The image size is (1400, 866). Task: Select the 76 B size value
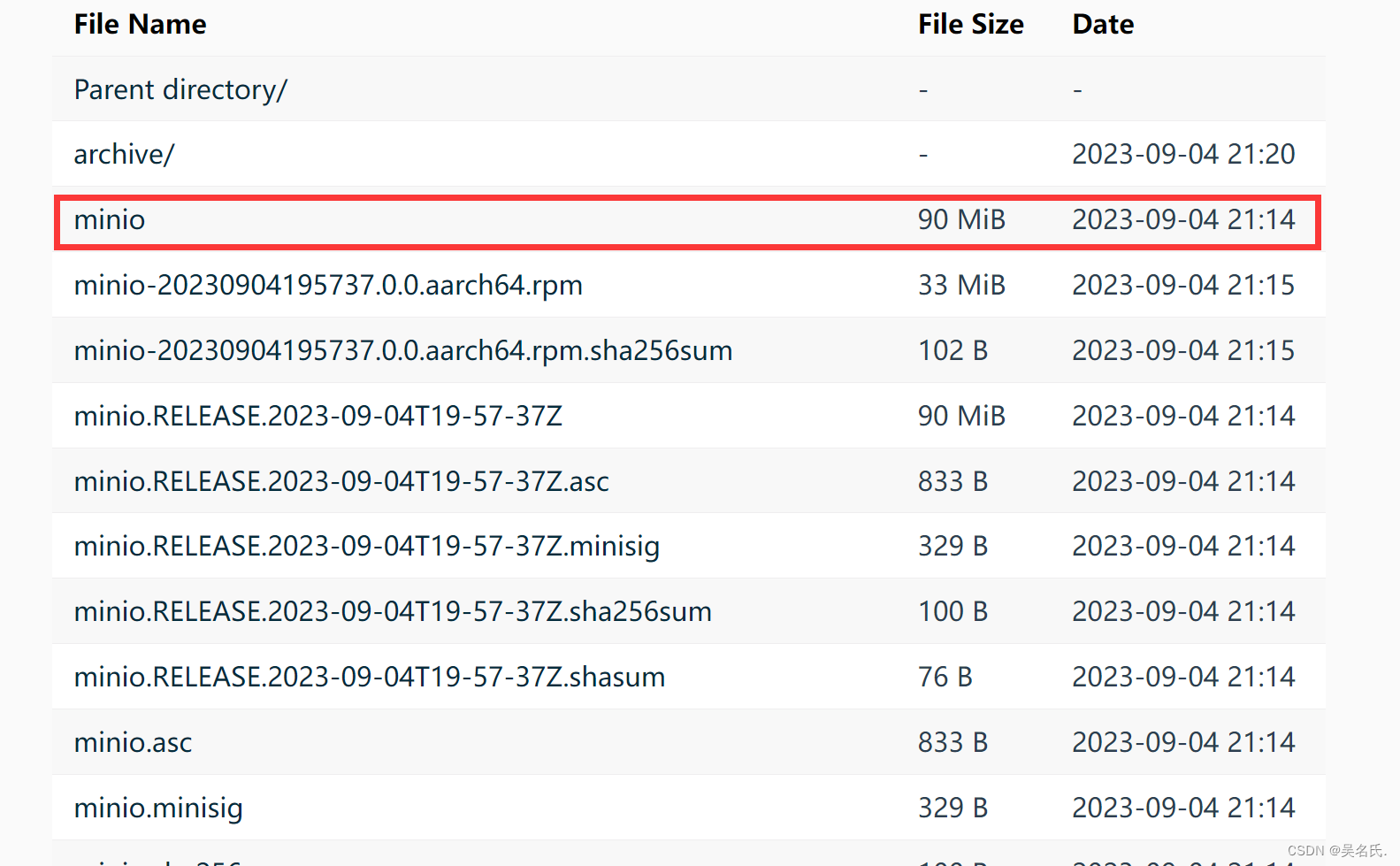945,677
